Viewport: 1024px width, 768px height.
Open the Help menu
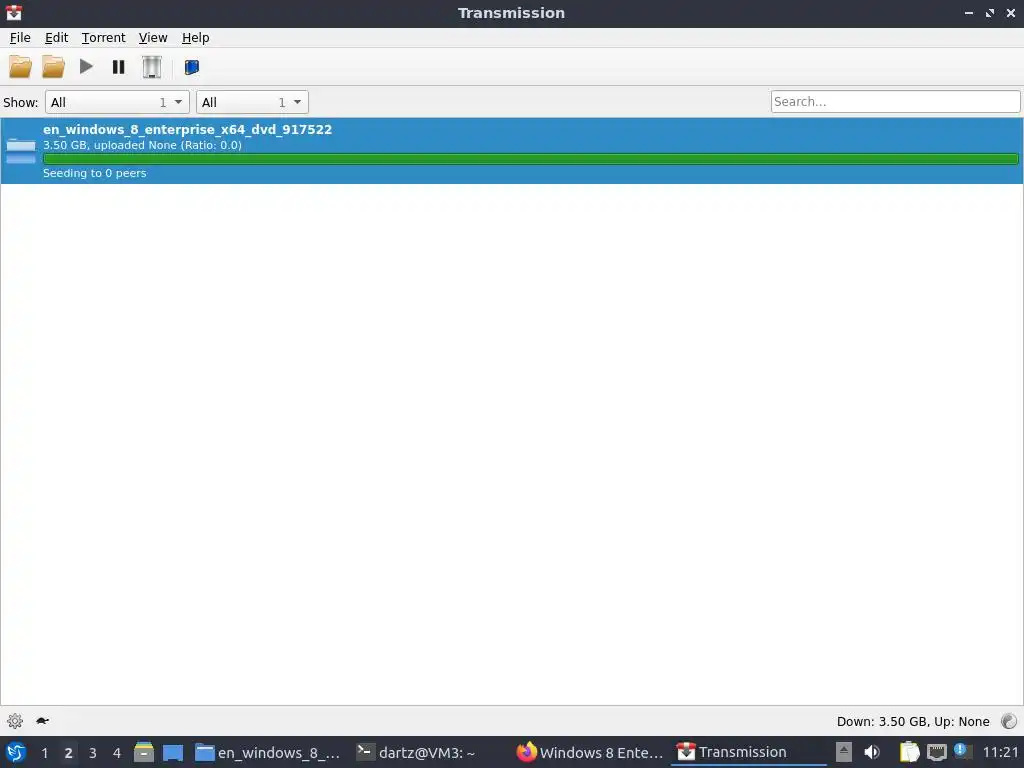click(195, 38)
